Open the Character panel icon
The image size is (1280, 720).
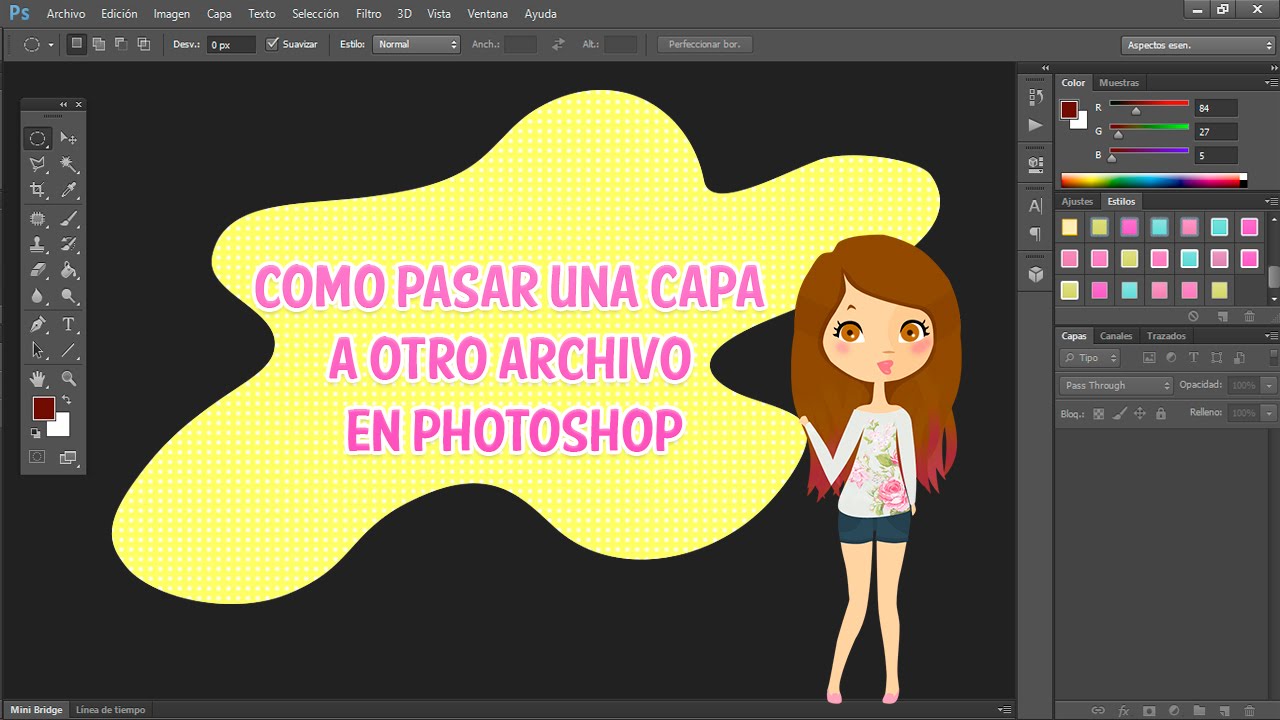coord(1035,206)
